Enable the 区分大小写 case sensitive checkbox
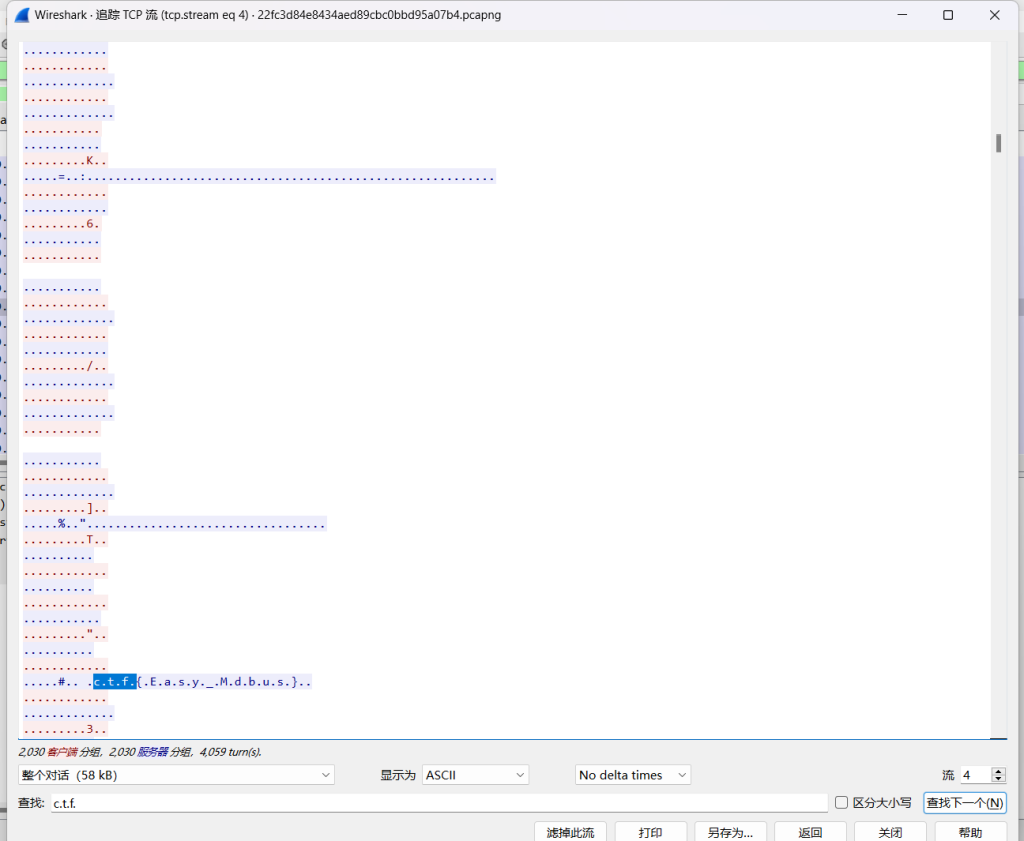Screen dimensions: 1024x841 (x=841, y=803)
